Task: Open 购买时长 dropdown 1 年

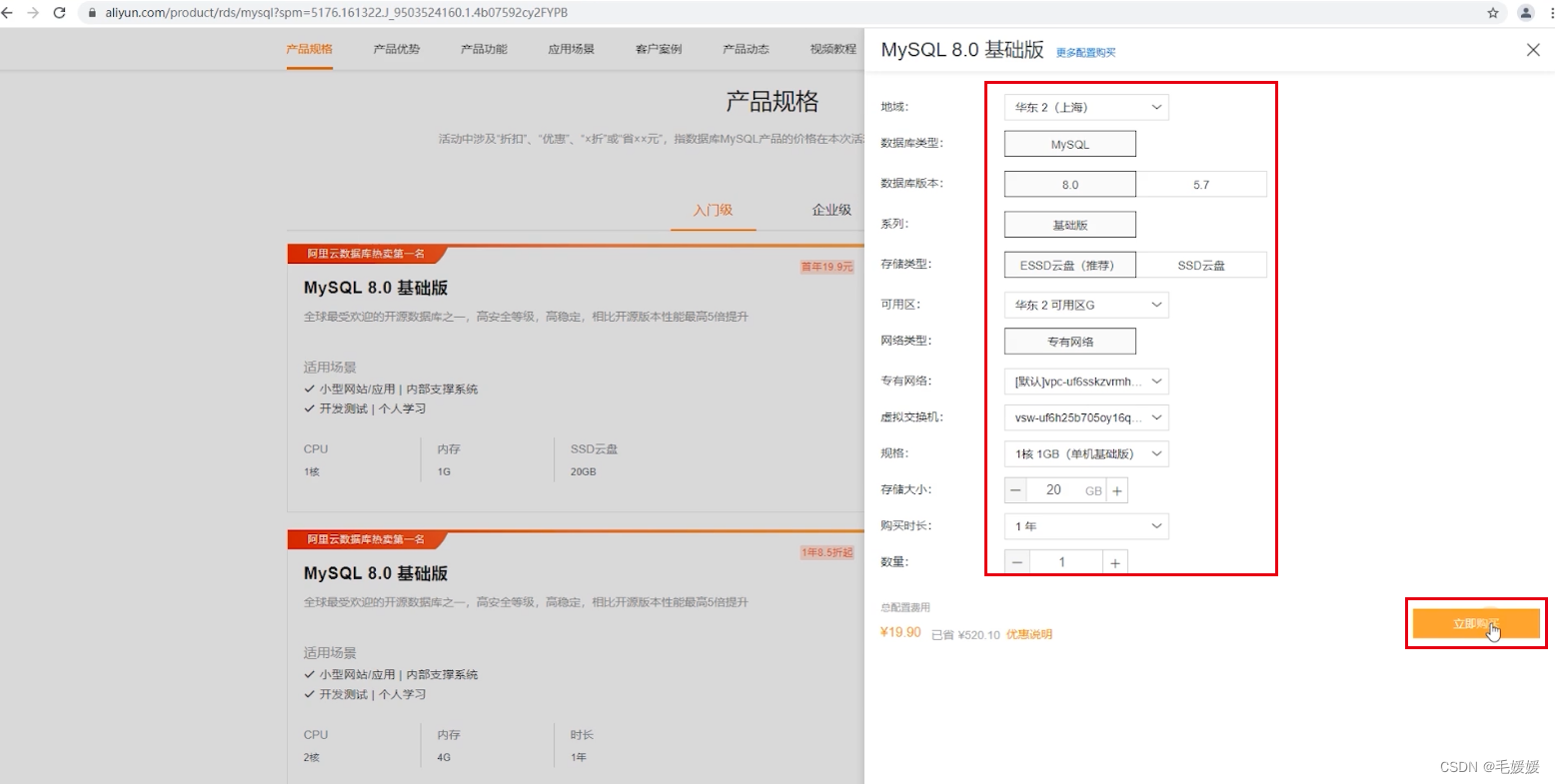Action: [1086, 526]
